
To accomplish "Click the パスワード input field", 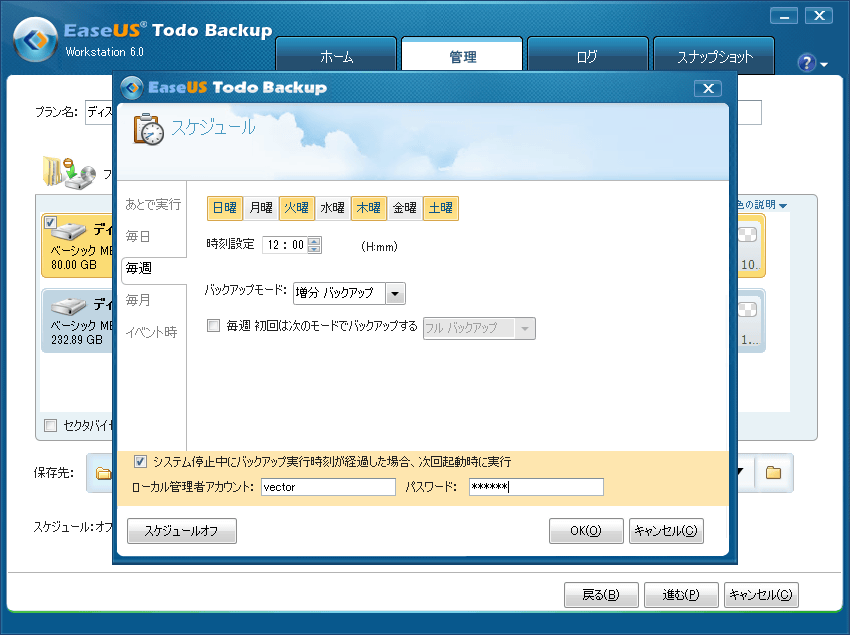I will click(536, 487).
